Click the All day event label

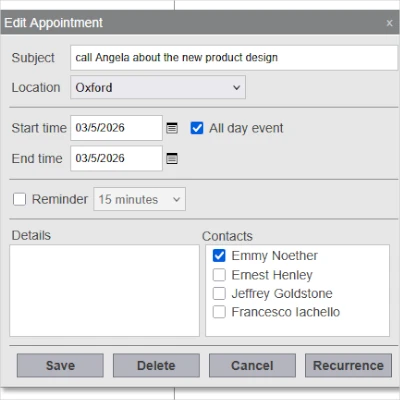pos(246,128)
